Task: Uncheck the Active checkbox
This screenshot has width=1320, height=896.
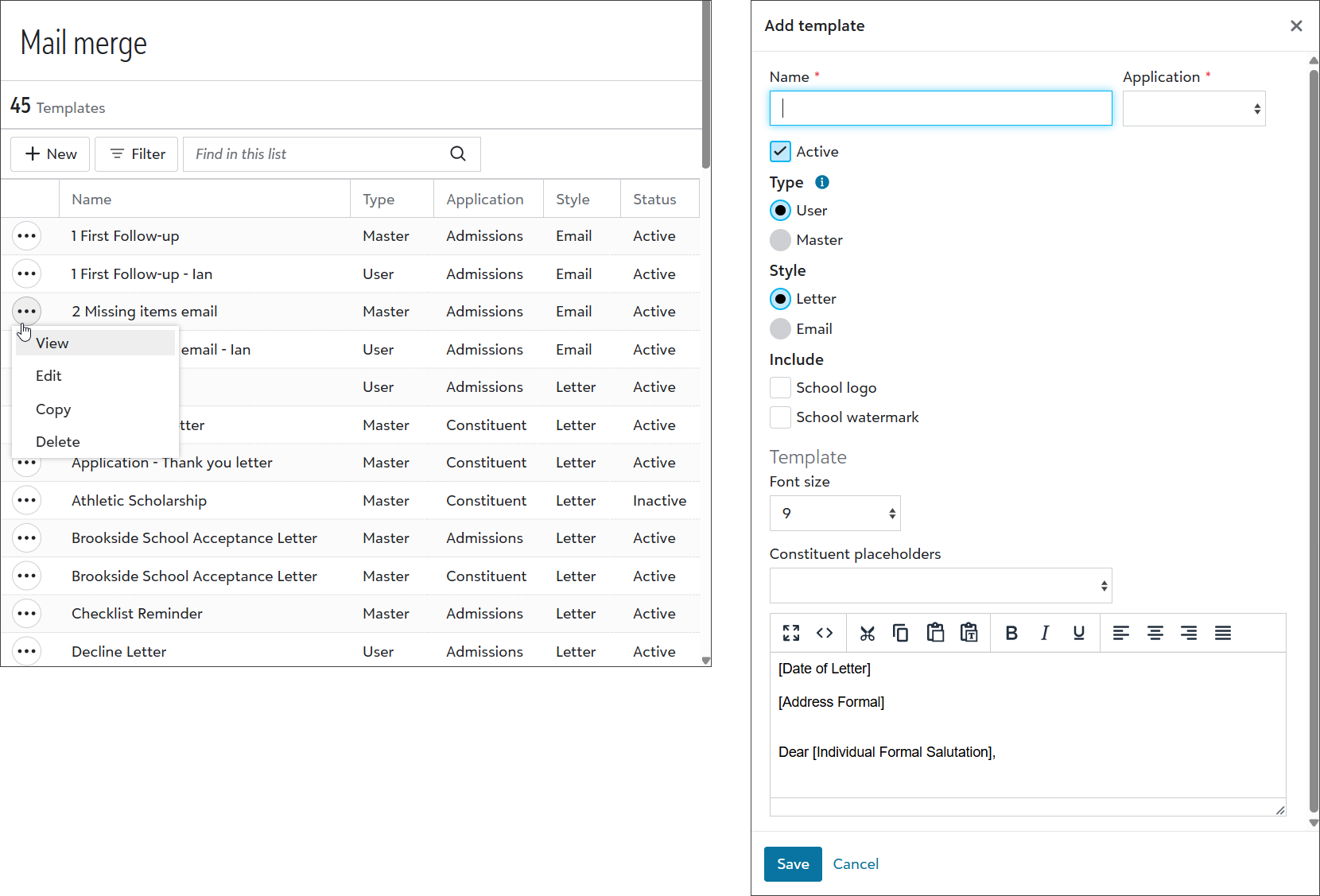Action: point(780,152)
